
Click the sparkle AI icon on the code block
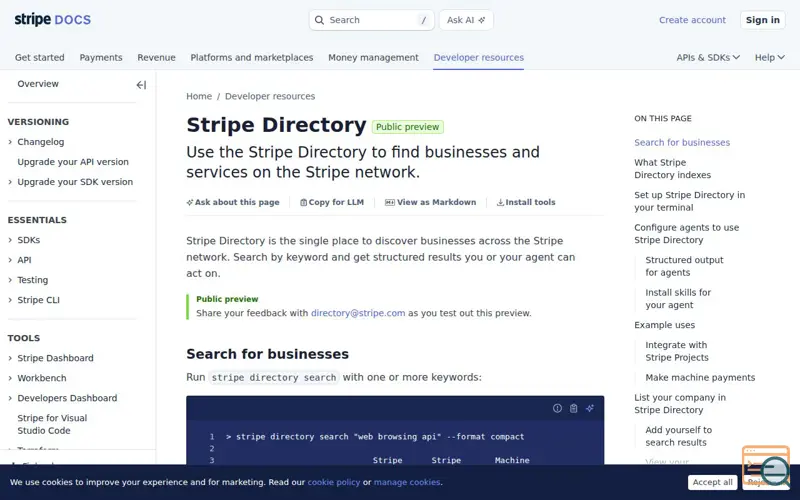pyautogui.click(x=590, y=408)
